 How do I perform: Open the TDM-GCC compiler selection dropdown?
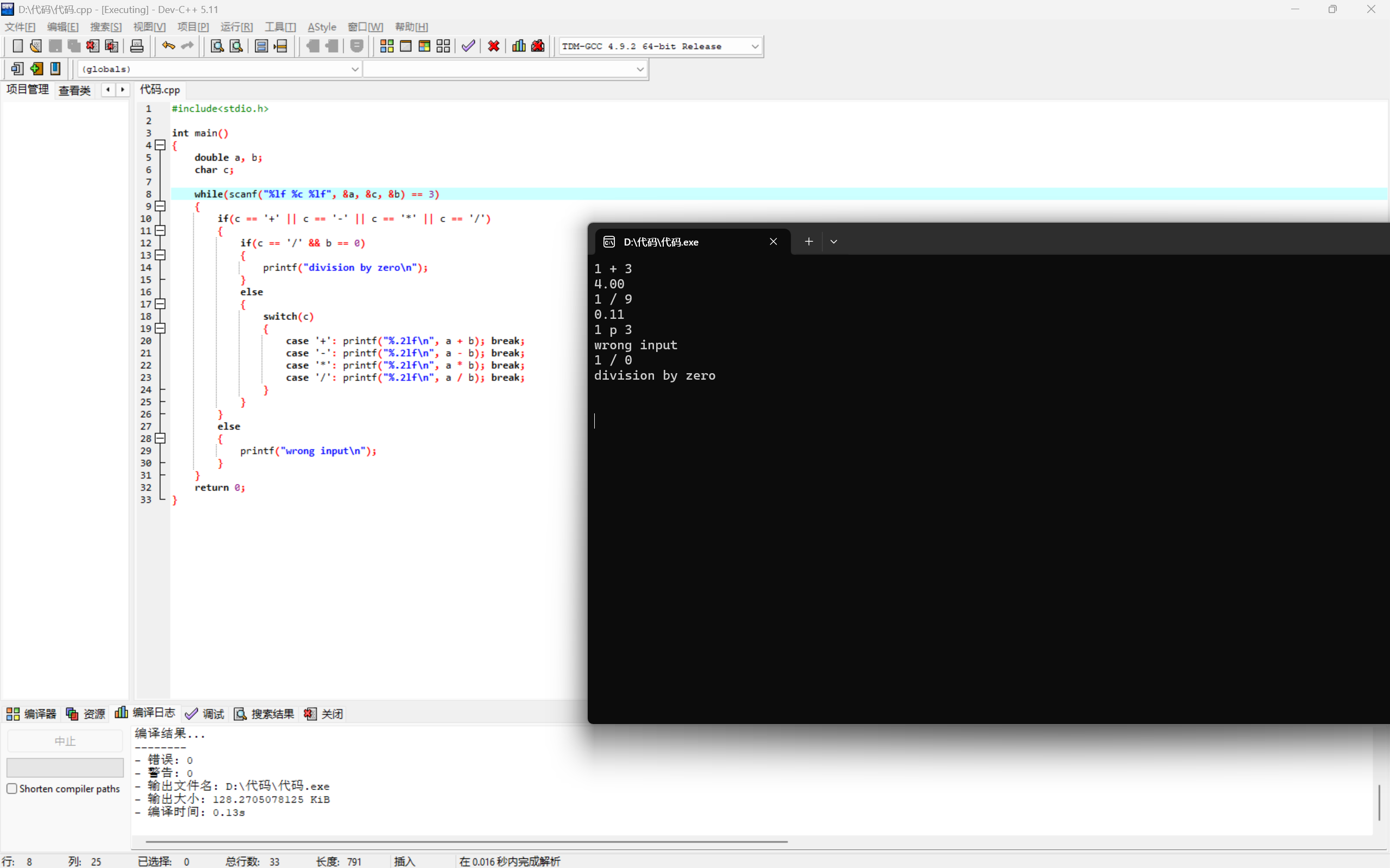(754, 47)
